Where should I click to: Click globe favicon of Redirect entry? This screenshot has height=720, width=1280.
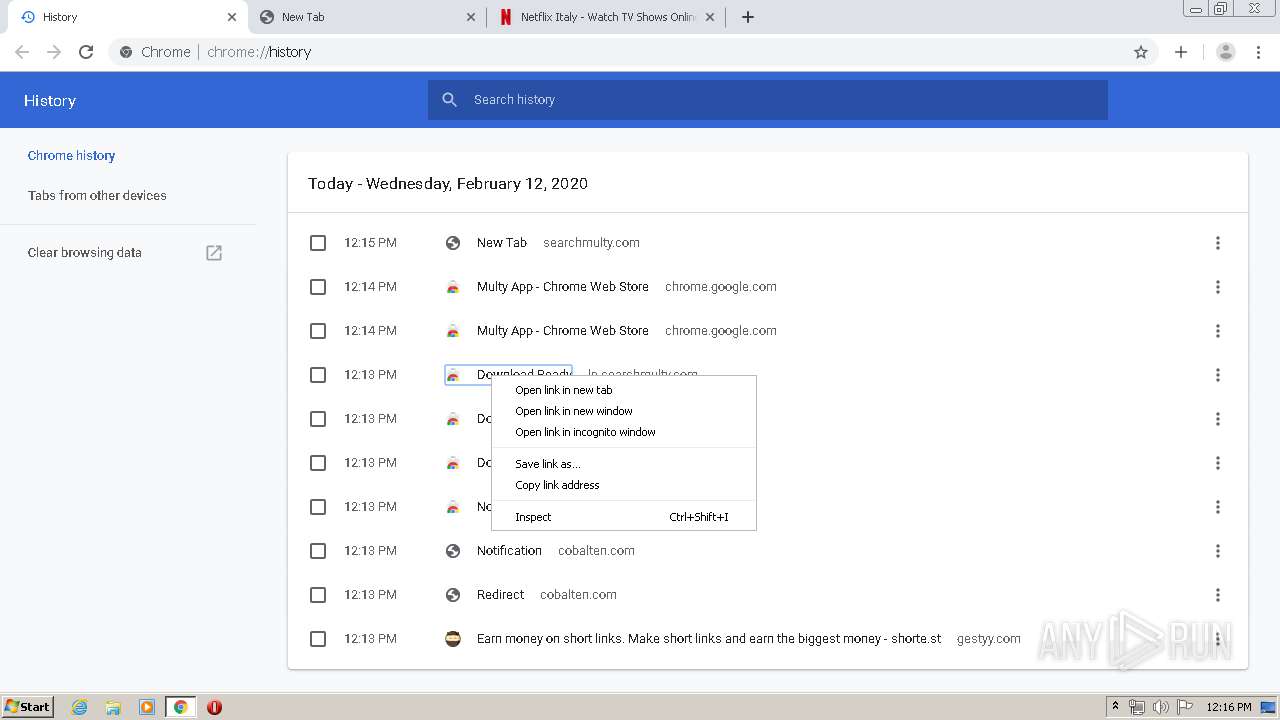[x=453, y=595]
